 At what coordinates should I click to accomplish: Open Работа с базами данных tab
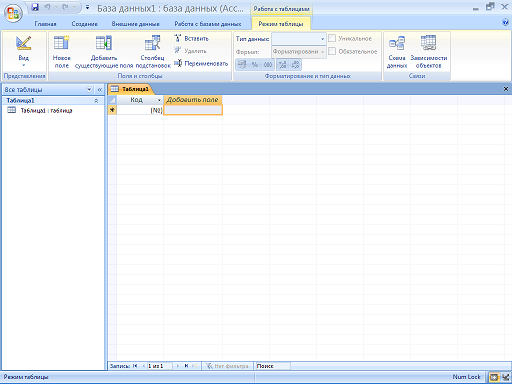(208, 24)
